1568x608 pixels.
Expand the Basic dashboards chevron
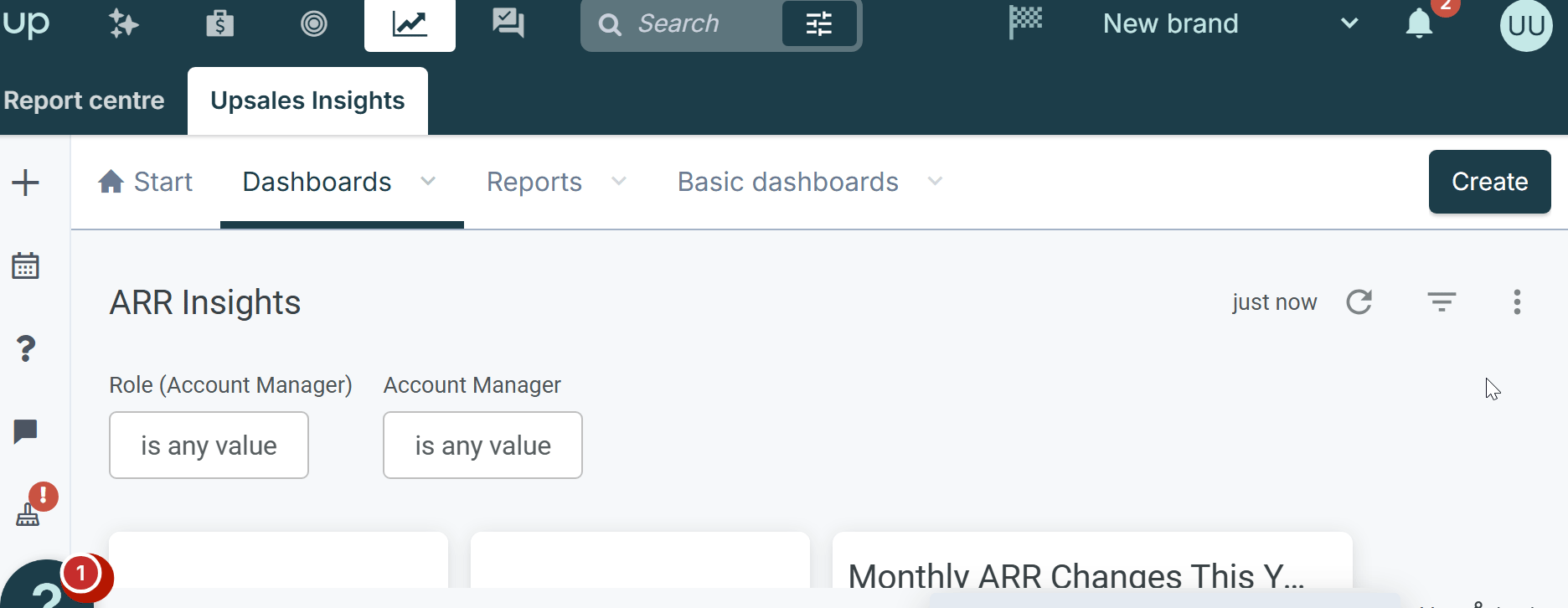[936, 182]
